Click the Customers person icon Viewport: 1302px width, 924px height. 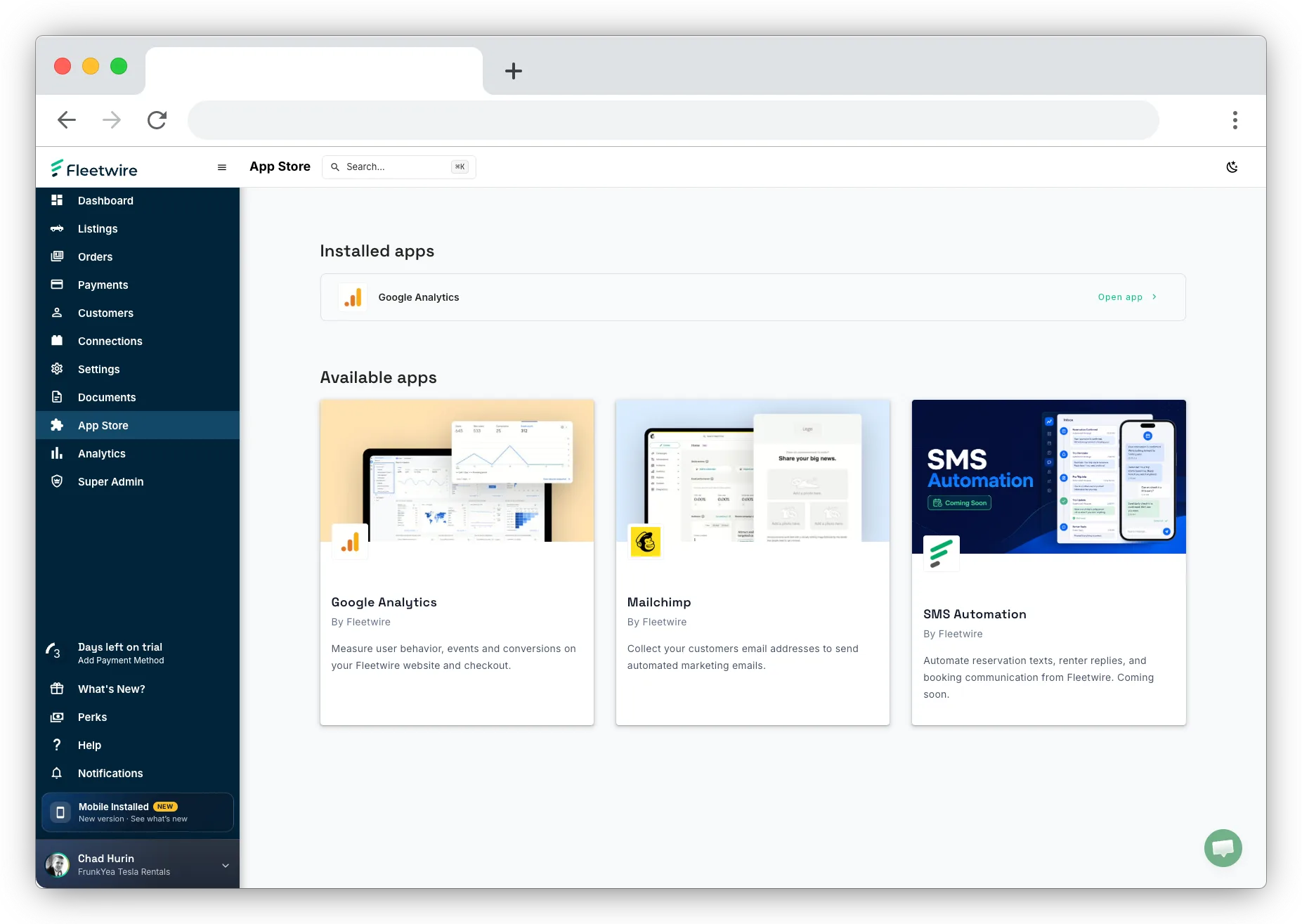57,313
